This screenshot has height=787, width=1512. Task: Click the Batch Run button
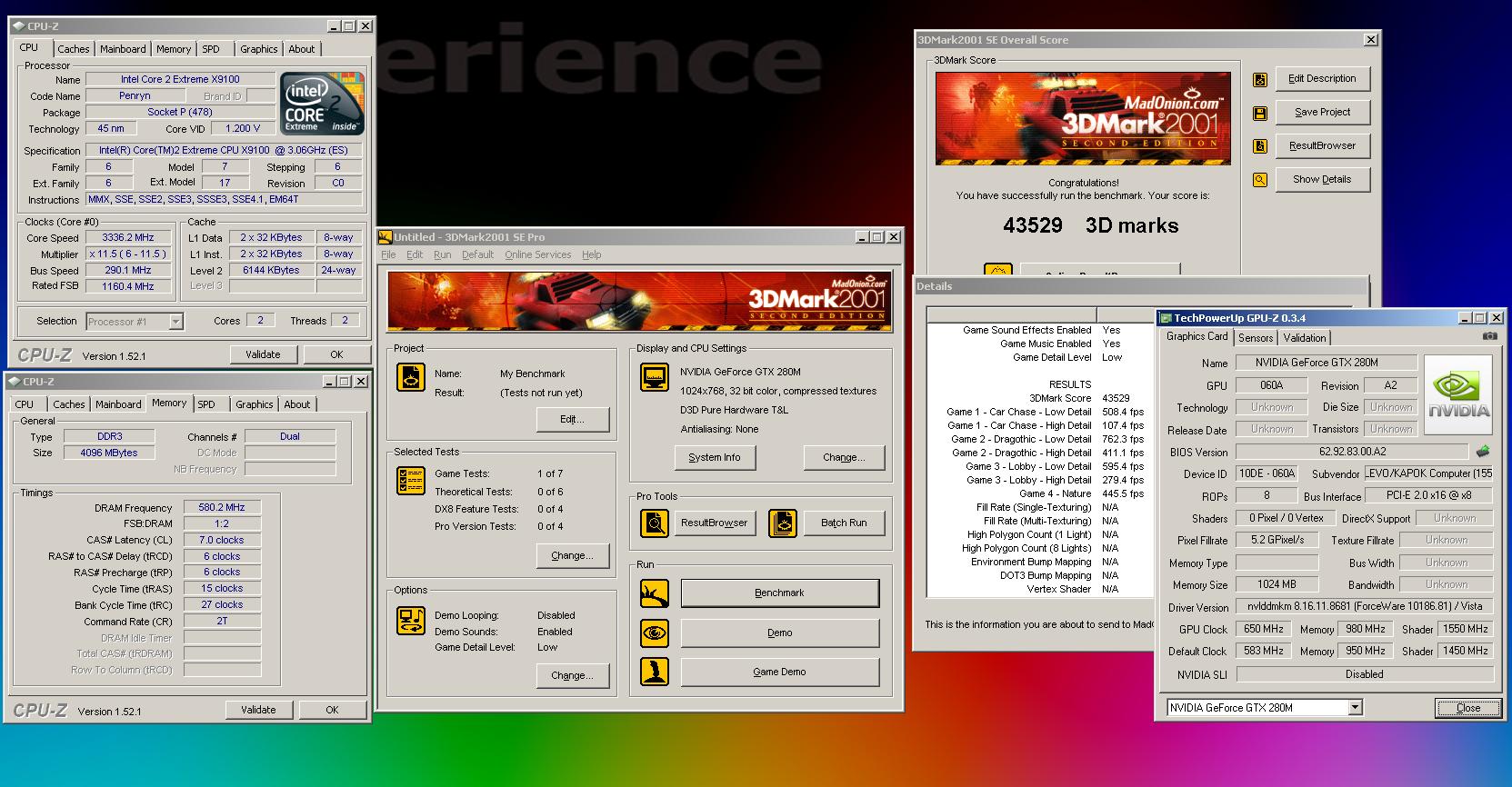(x=844, y=523)
